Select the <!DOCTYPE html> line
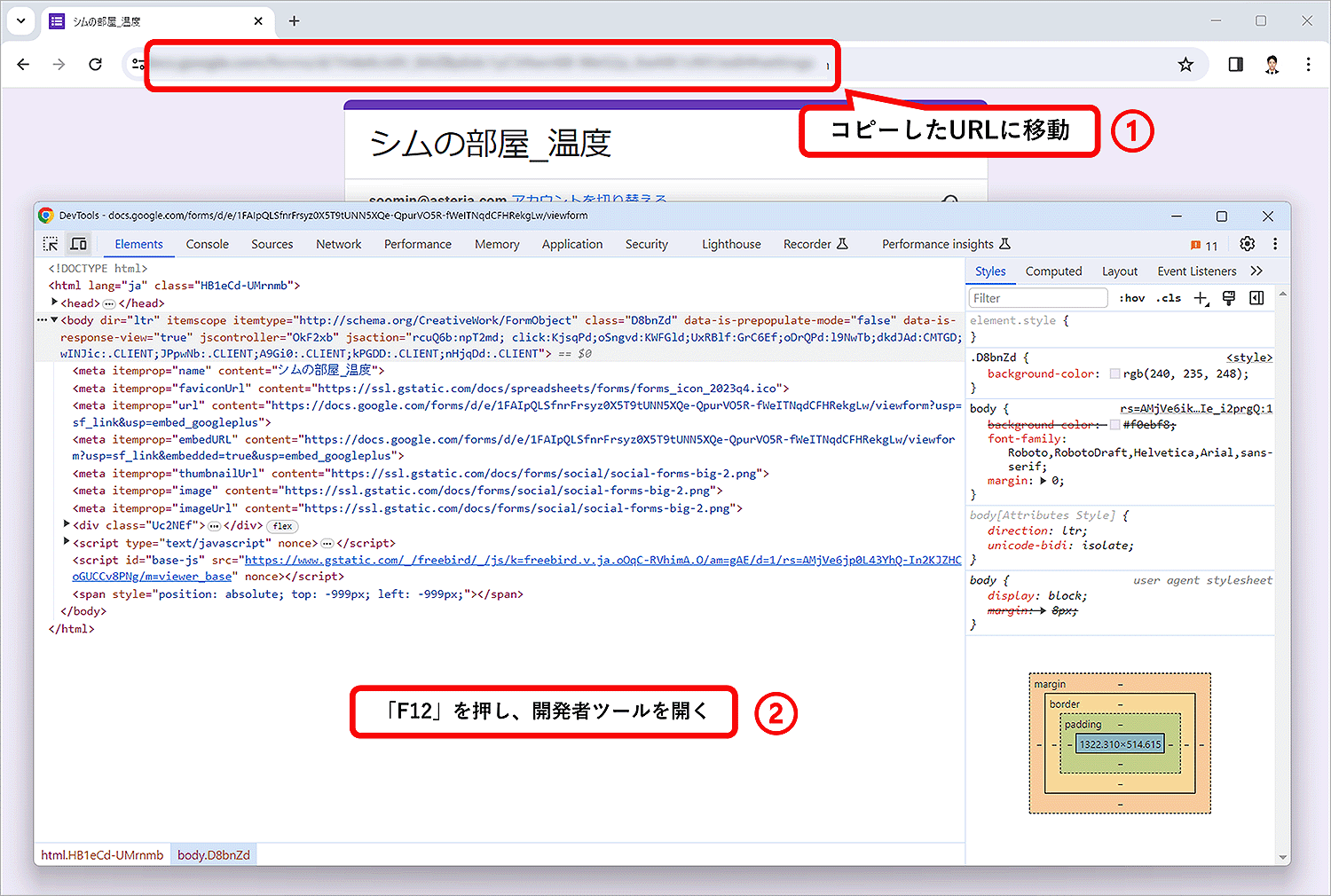This screenshot has height=896, width=1331. pos(98,269)
